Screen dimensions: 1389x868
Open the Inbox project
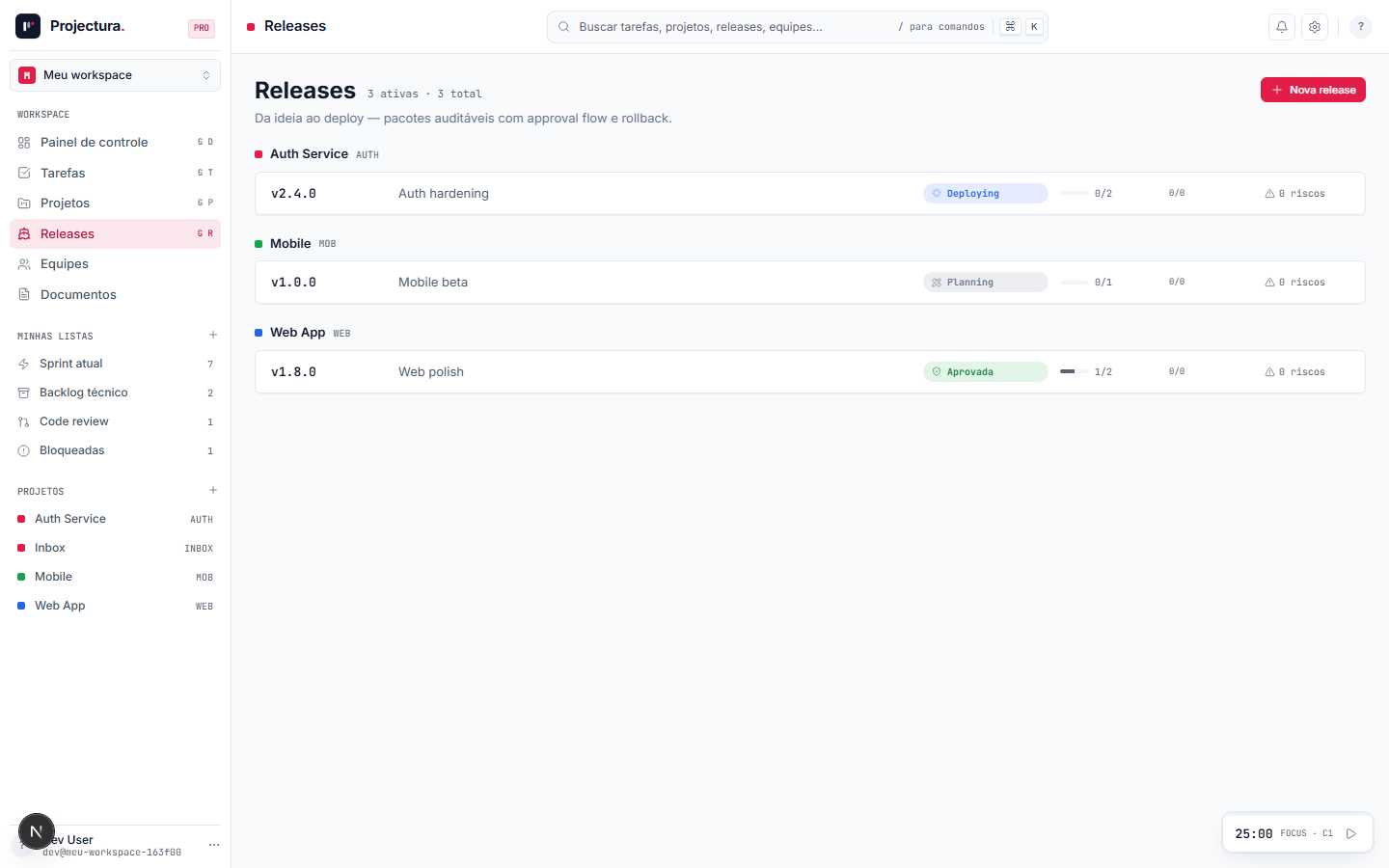[115, 548]
